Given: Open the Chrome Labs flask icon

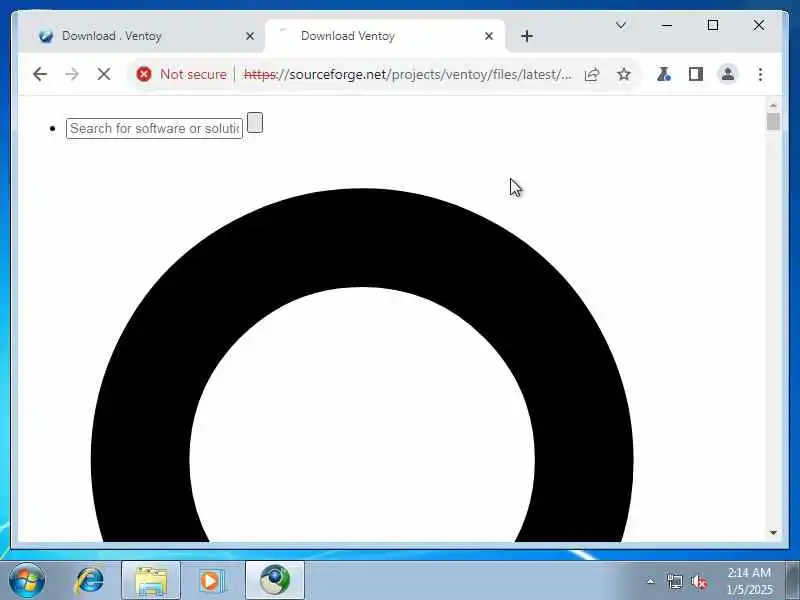Looking at the screenshot, I should click(664, 74).
